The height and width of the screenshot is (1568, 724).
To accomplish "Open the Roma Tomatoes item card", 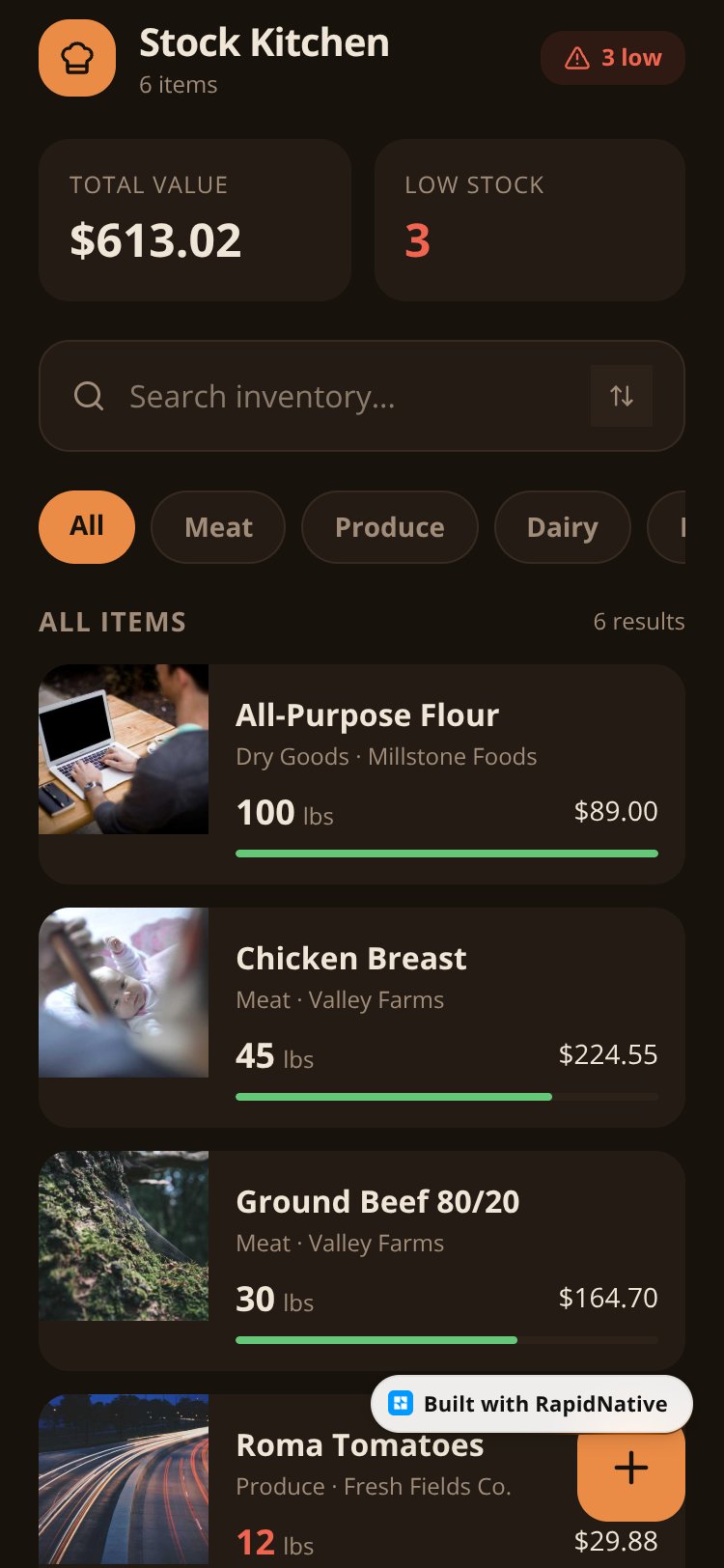I will (x=362, y=1481).
